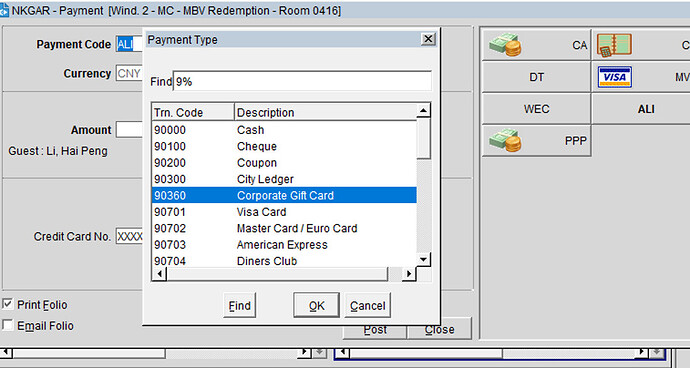690x368 pixels.
Task: Click the OK button
Action: coord(316,305)
